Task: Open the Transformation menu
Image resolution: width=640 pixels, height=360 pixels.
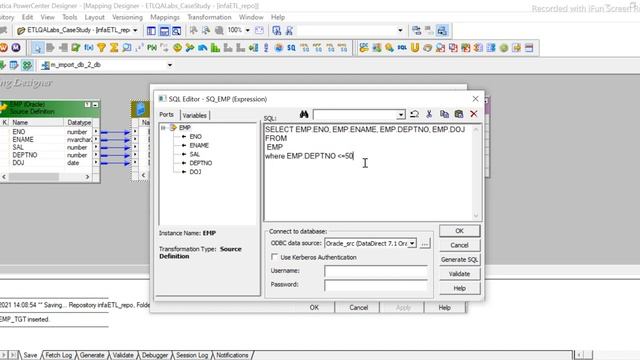Action: pos(209,17)
